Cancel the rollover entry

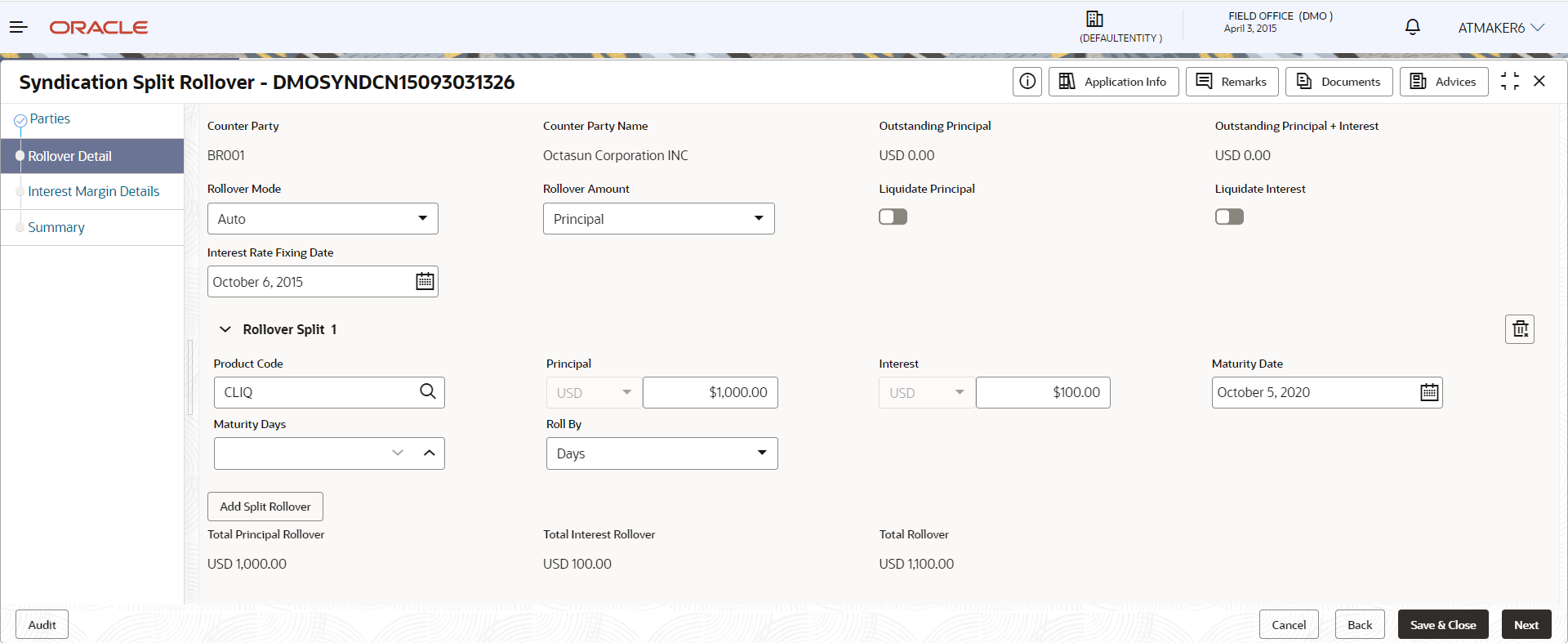[1289, 625]
